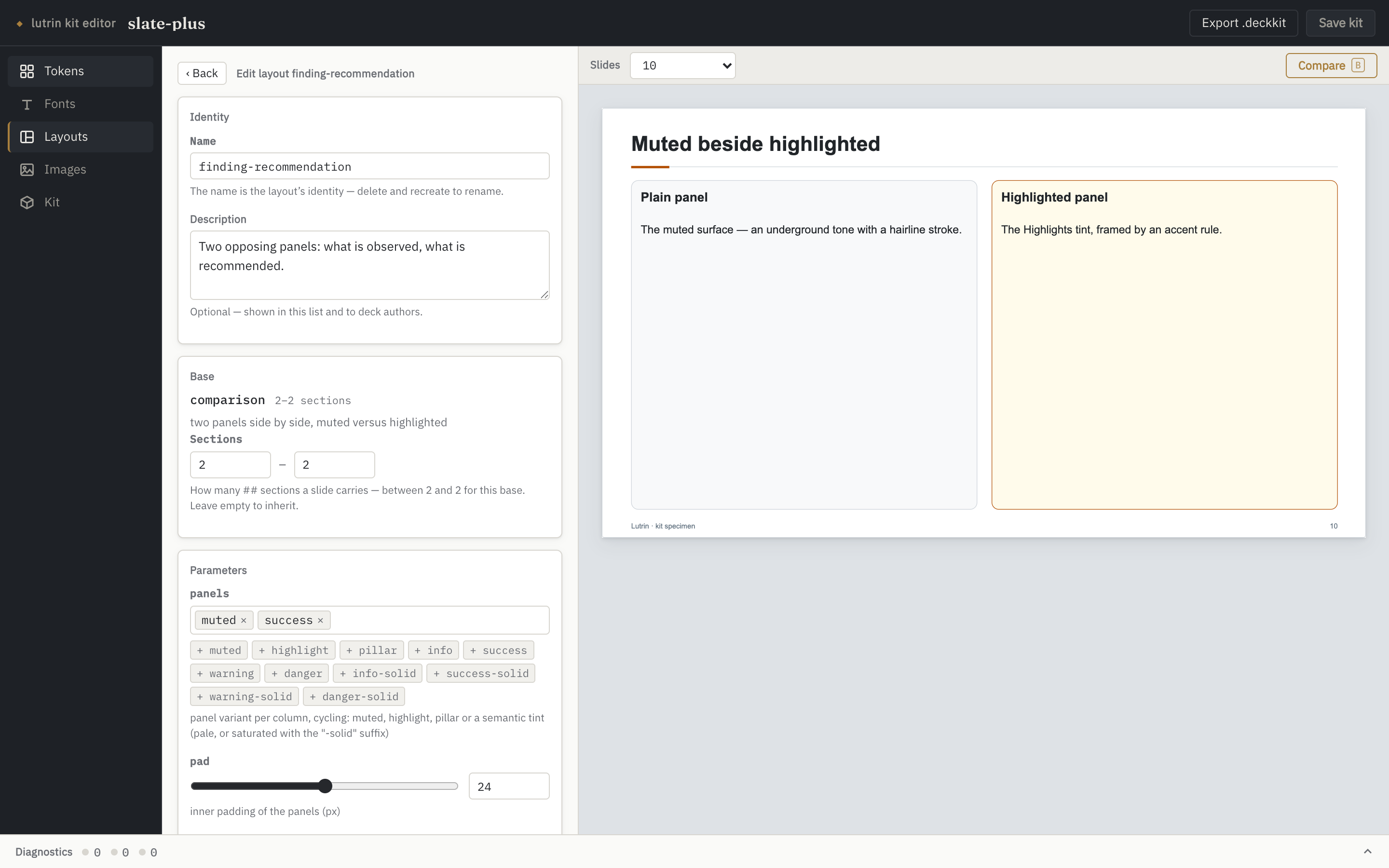Click the Highlighted panel heading in preview
This screenshot has height=868, width=1389.
[x=1054, y=198]
